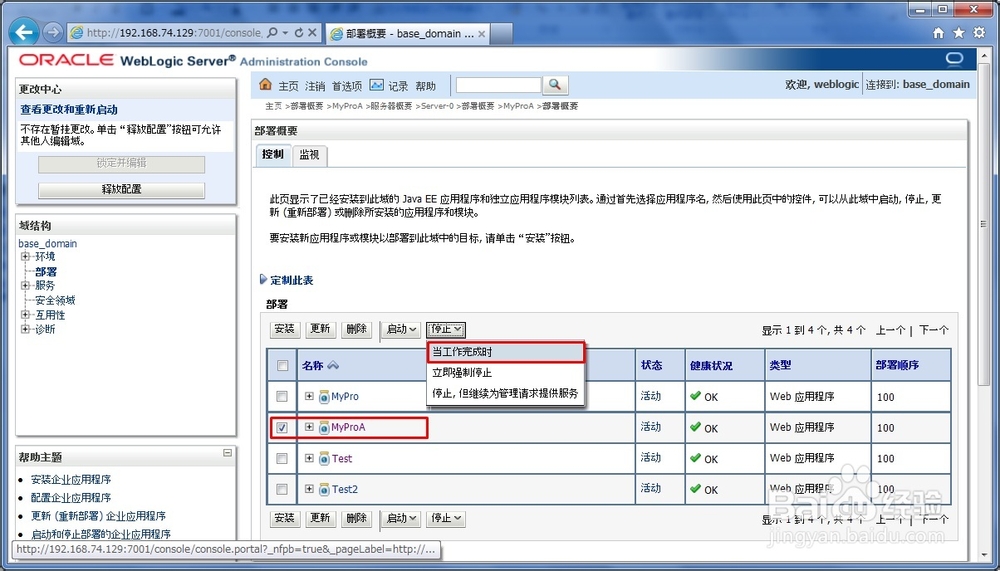
Task: Open the top 启动 dropdown button
Action: 401,329
